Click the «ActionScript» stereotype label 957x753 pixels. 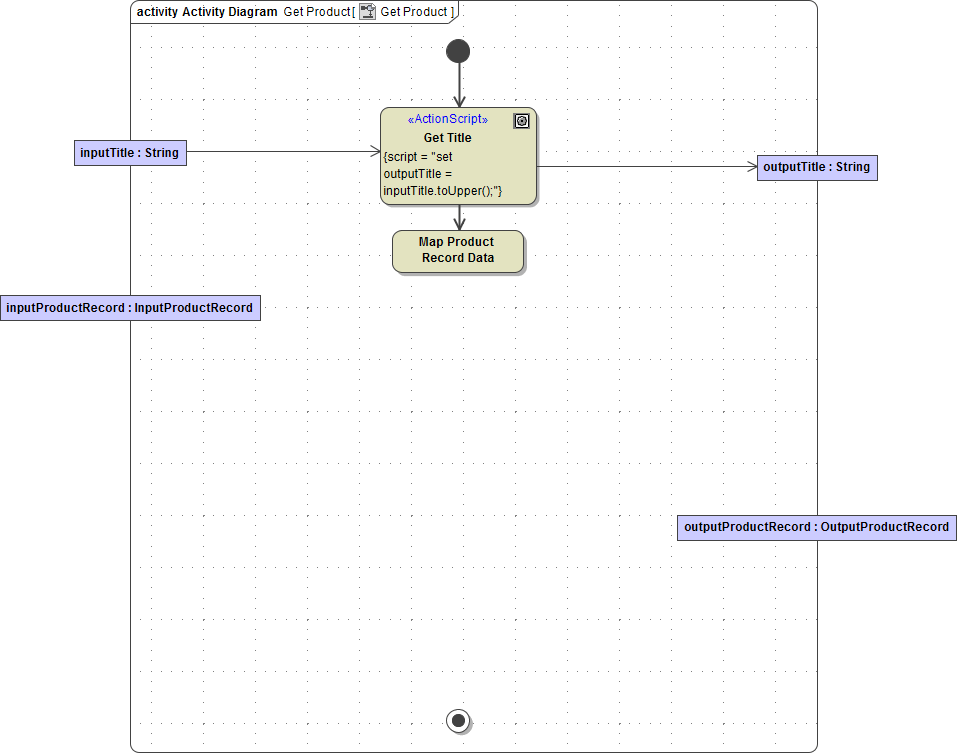pos(447,120)
